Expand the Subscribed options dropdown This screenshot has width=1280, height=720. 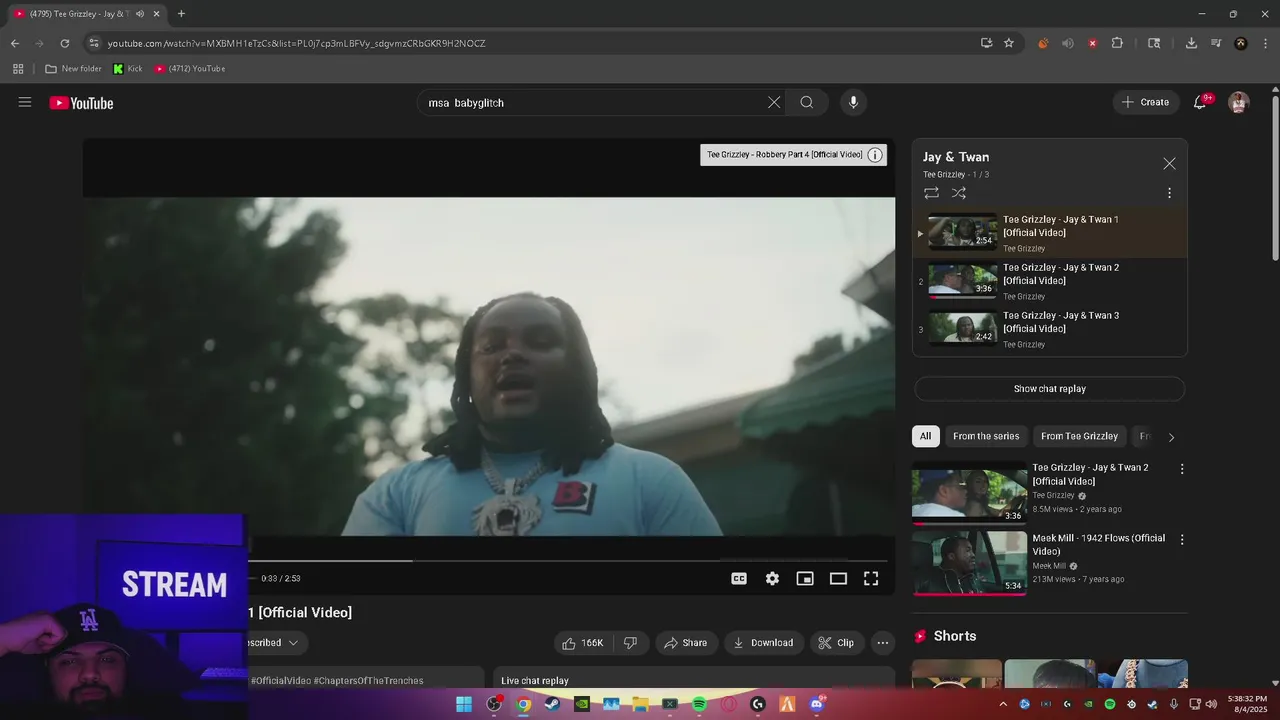276,643
